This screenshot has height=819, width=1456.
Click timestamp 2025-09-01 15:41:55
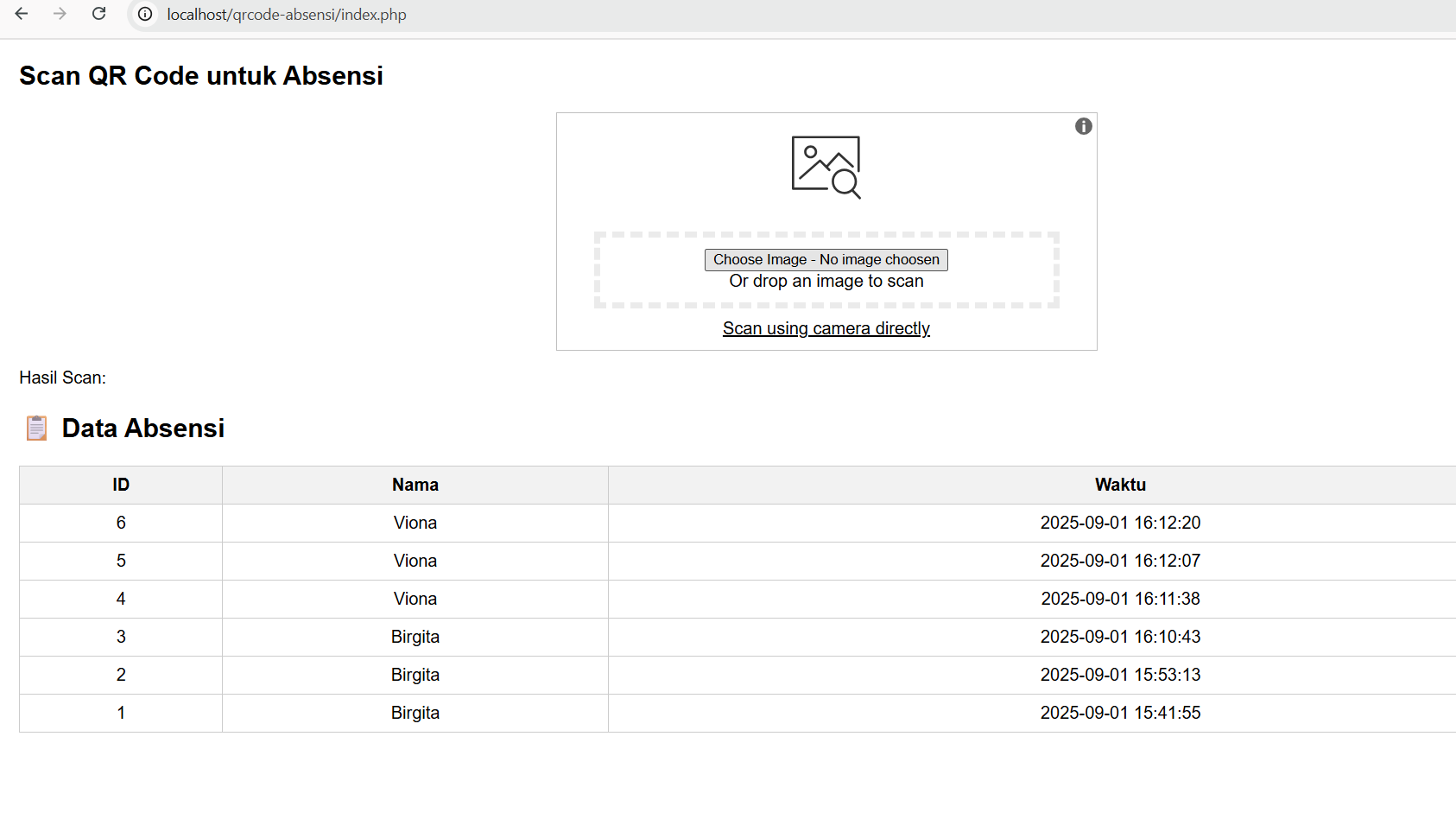click(x=1120, y=713)
